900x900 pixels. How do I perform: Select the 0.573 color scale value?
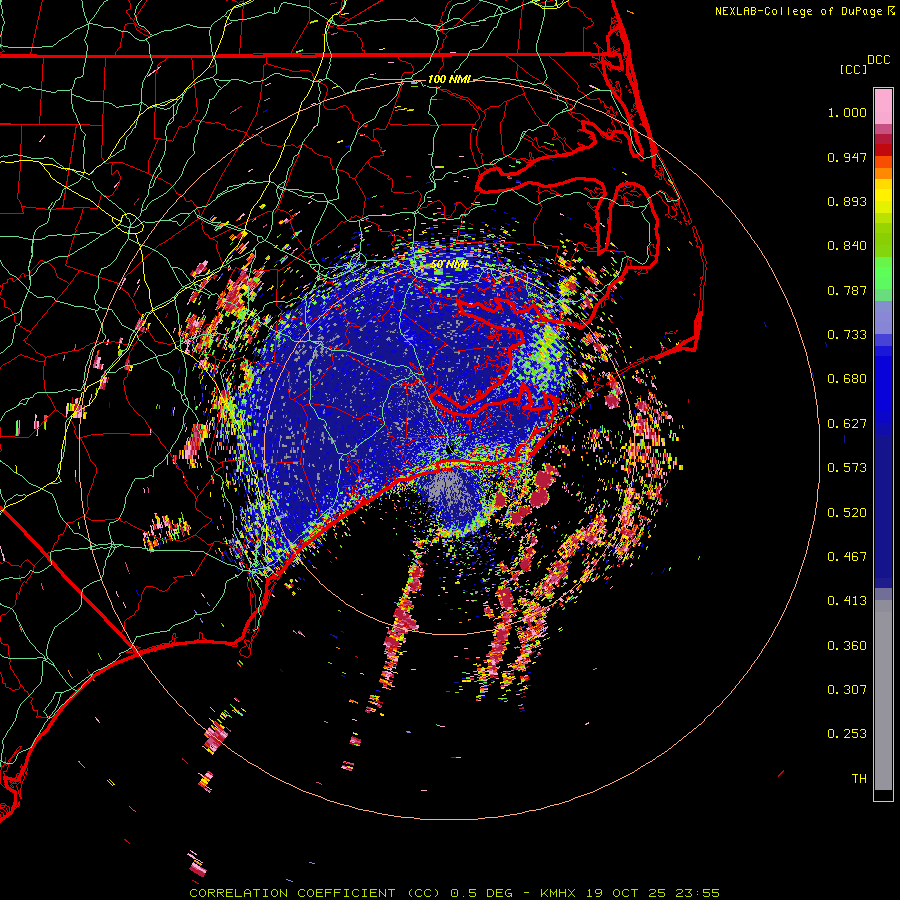(x=847, y=468)
